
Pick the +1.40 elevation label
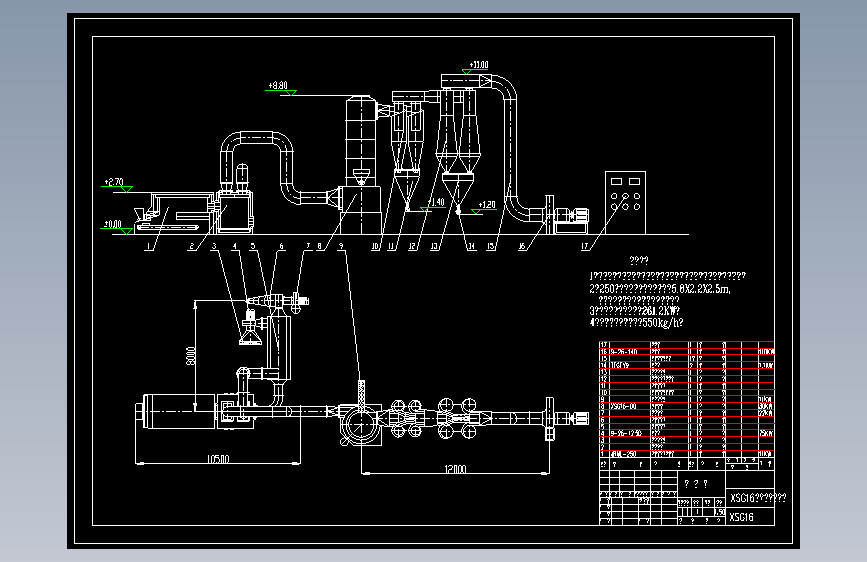(x=436, y=202)
